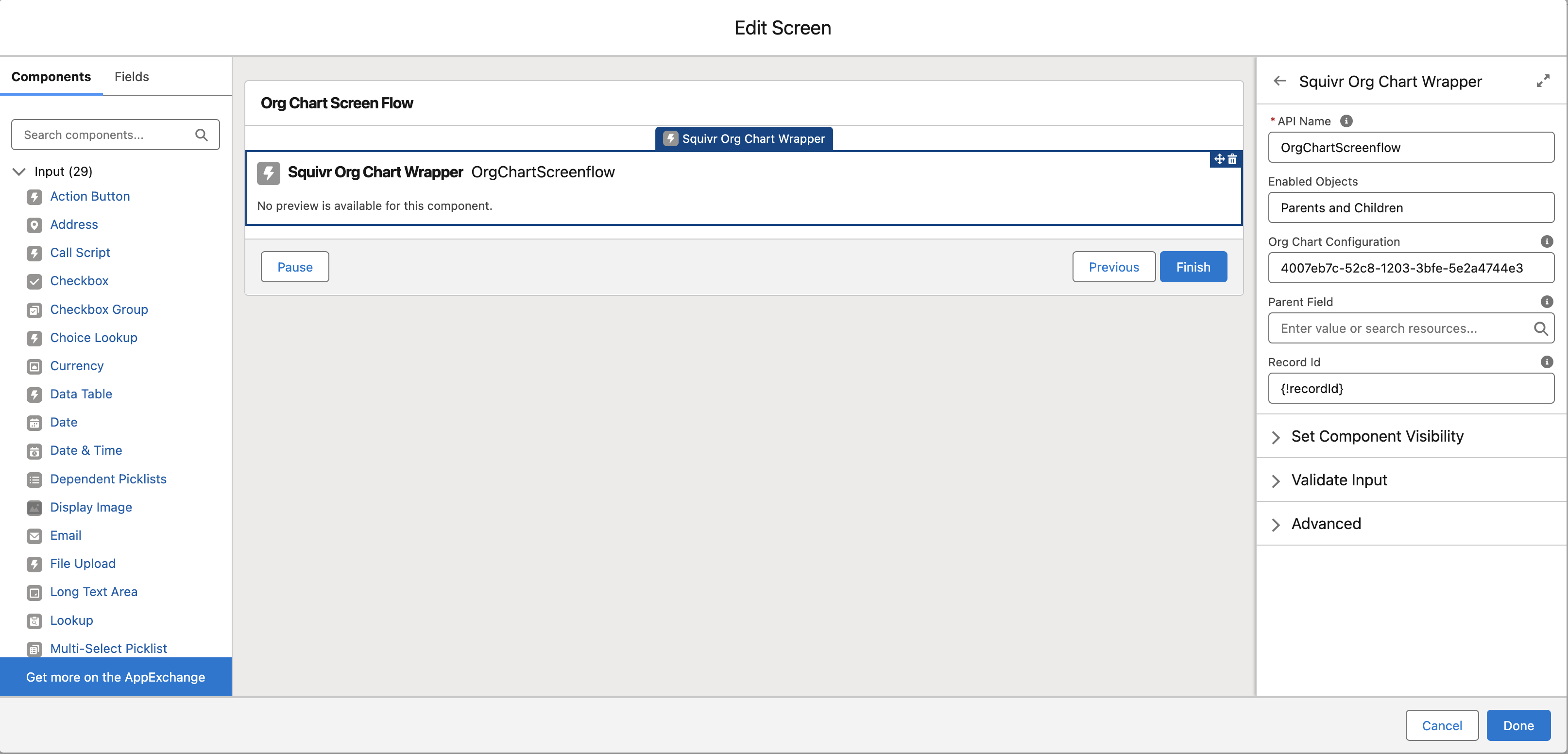
Task: Click the Previous button
Action: pyautogui.click(x=1113, y=267)
